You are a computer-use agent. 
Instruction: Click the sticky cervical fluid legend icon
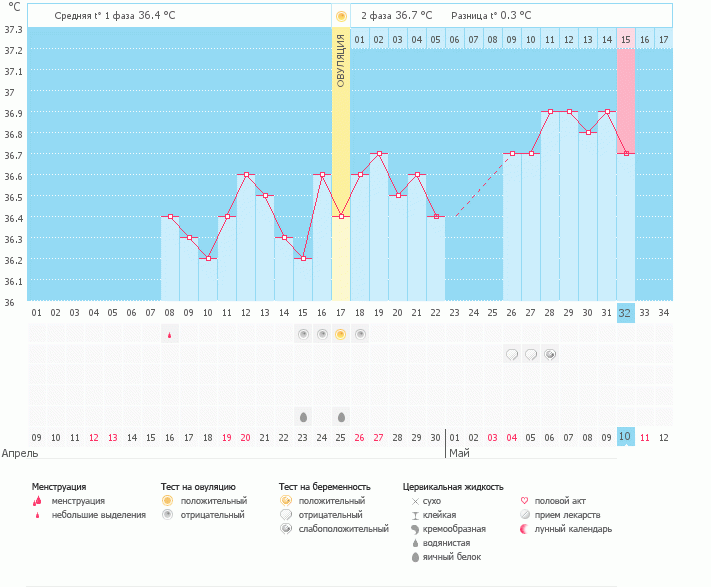click(x=415, y=515)
